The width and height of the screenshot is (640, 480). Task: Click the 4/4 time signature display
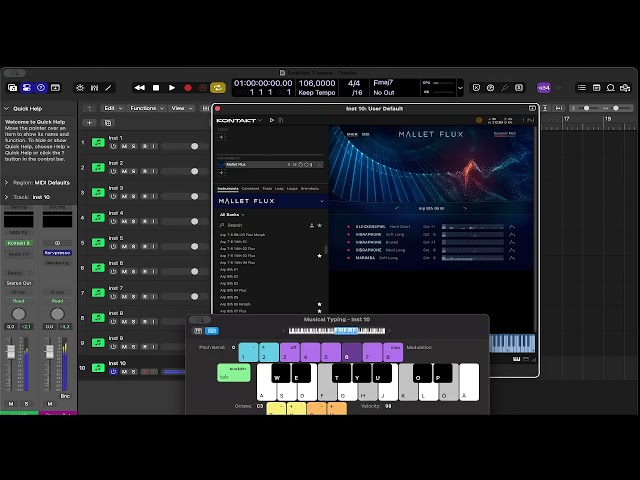click(354, 83)
